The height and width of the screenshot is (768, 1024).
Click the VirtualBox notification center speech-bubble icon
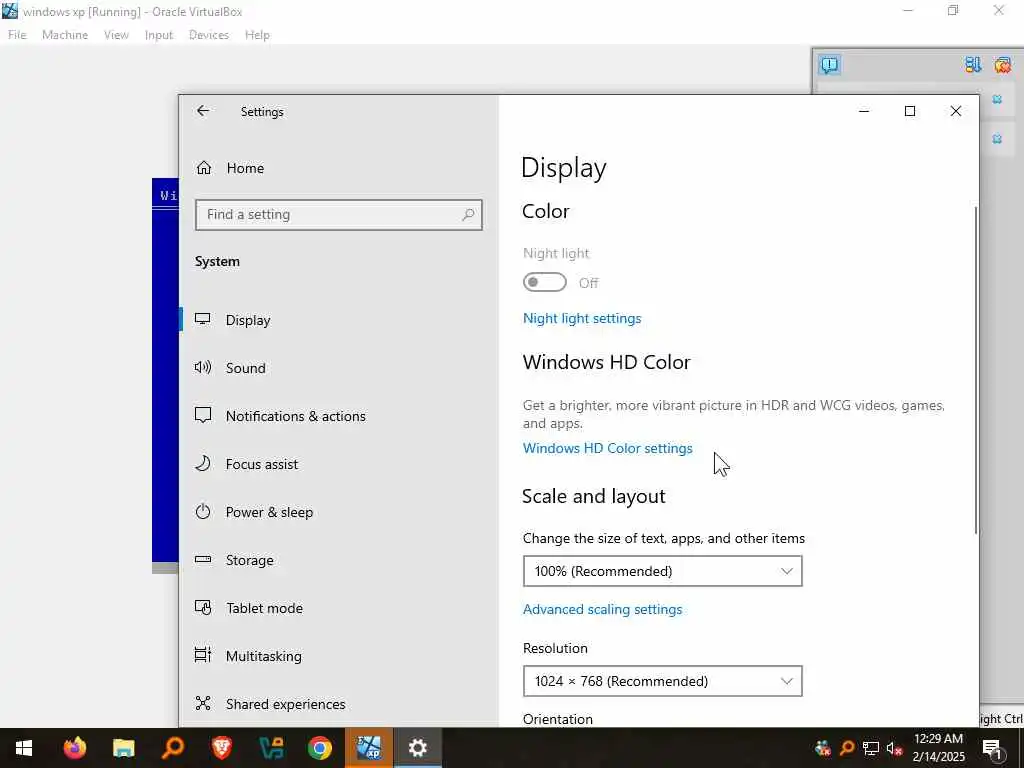click(829, 65)
